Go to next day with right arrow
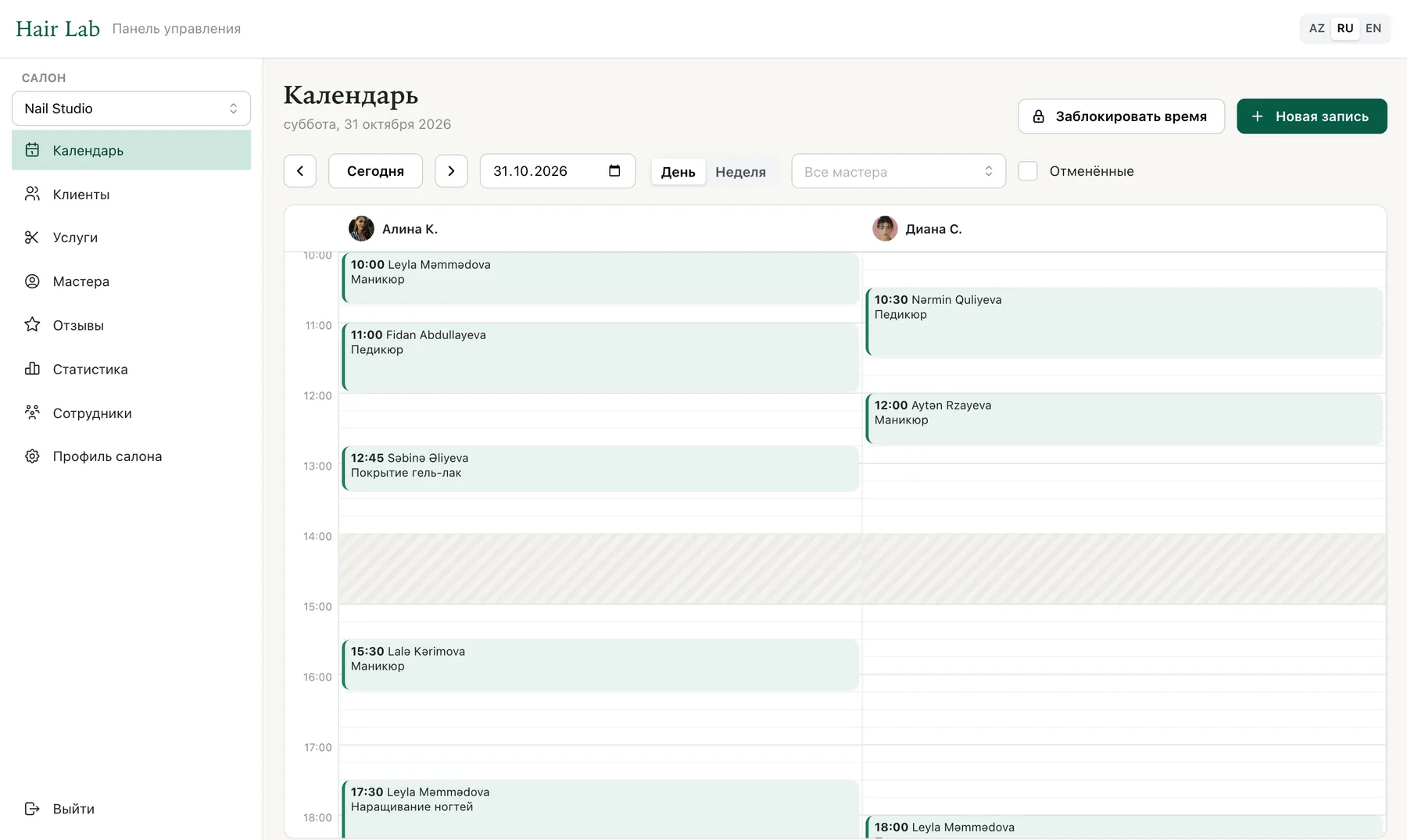 pyautogui.click(x=451, y=171)
